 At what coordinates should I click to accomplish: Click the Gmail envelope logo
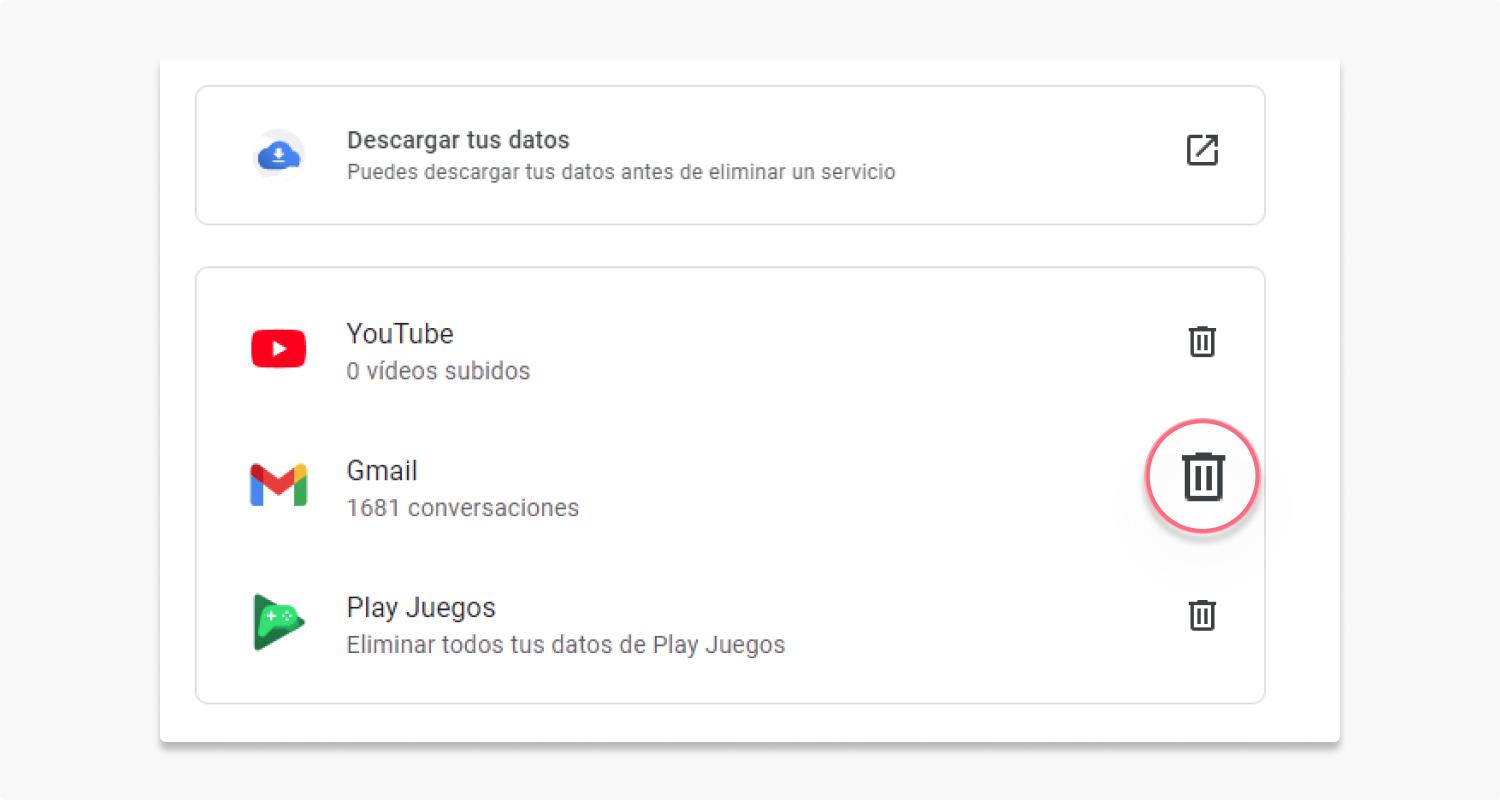pos(278,485)
